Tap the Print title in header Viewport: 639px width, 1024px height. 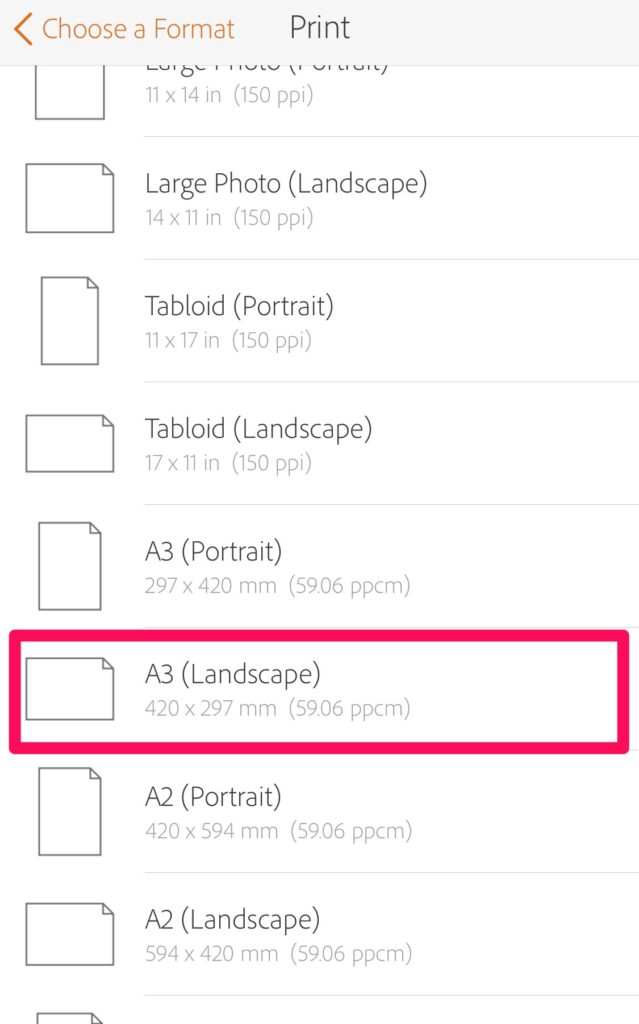coord(320,28)
